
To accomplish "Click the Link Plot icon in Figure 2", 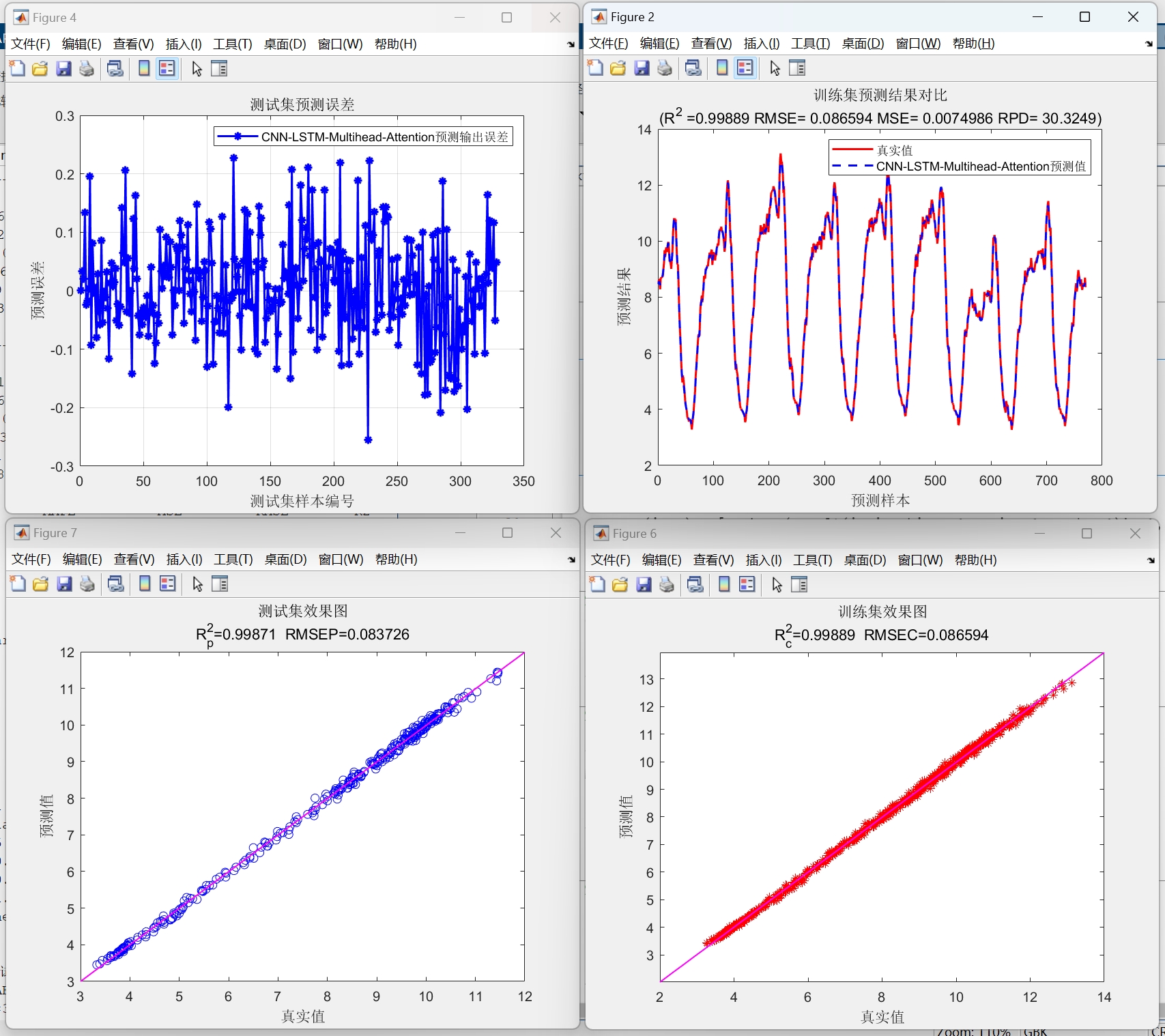I will [x=693, y=68].
